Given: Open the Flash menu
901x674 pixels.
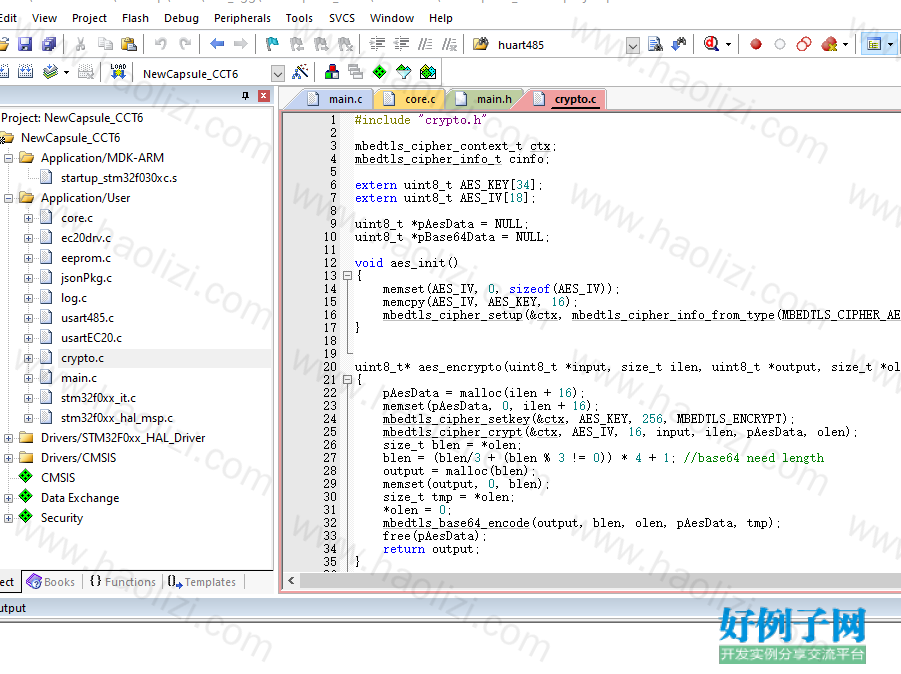Looking at the screenshot, I should tap(135, 18).
